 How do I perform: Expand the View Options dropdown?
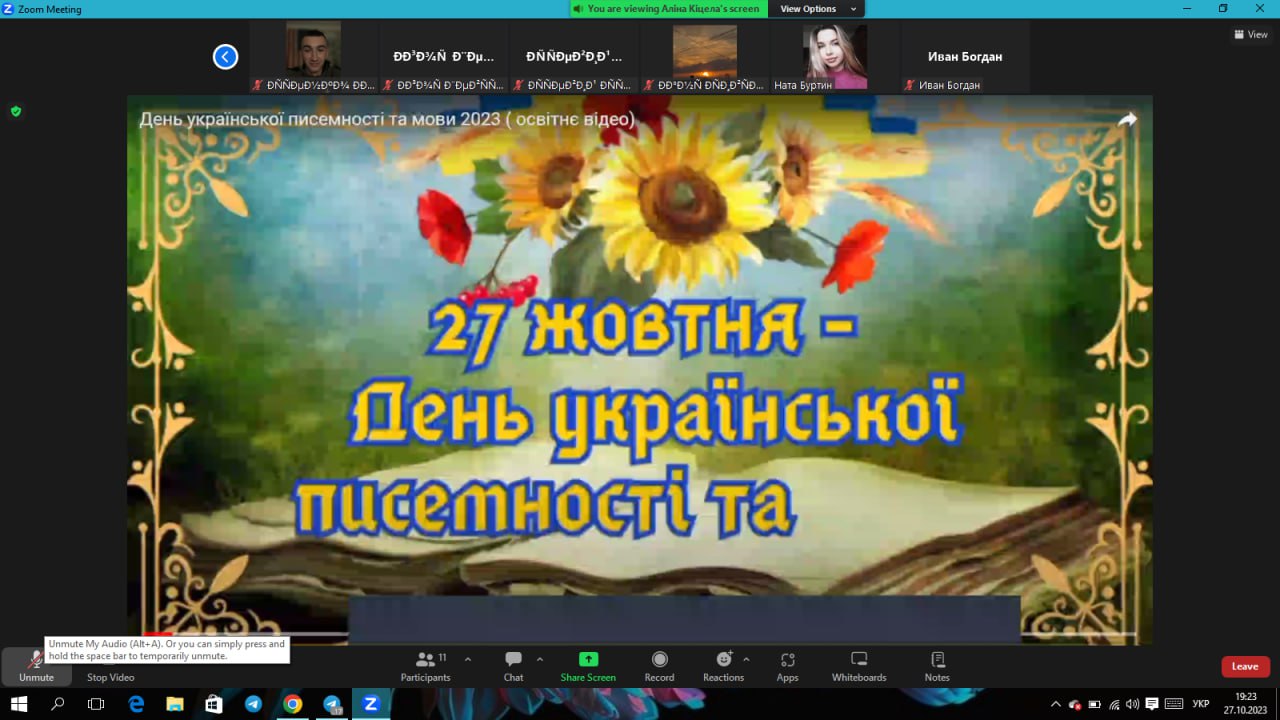815,9
